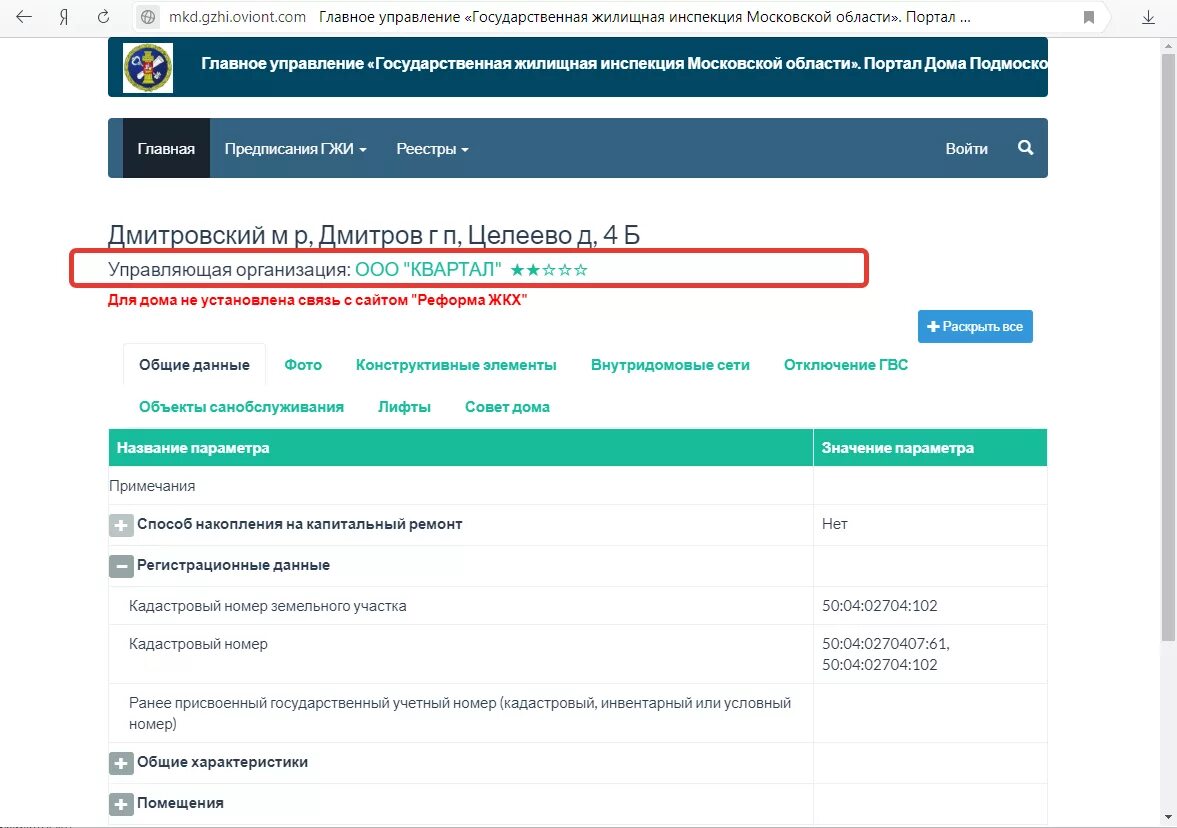This screenshot has height=828, width=1177.
Task: Open site search with the magnifier icon
Action: (x=1025, y=148)
